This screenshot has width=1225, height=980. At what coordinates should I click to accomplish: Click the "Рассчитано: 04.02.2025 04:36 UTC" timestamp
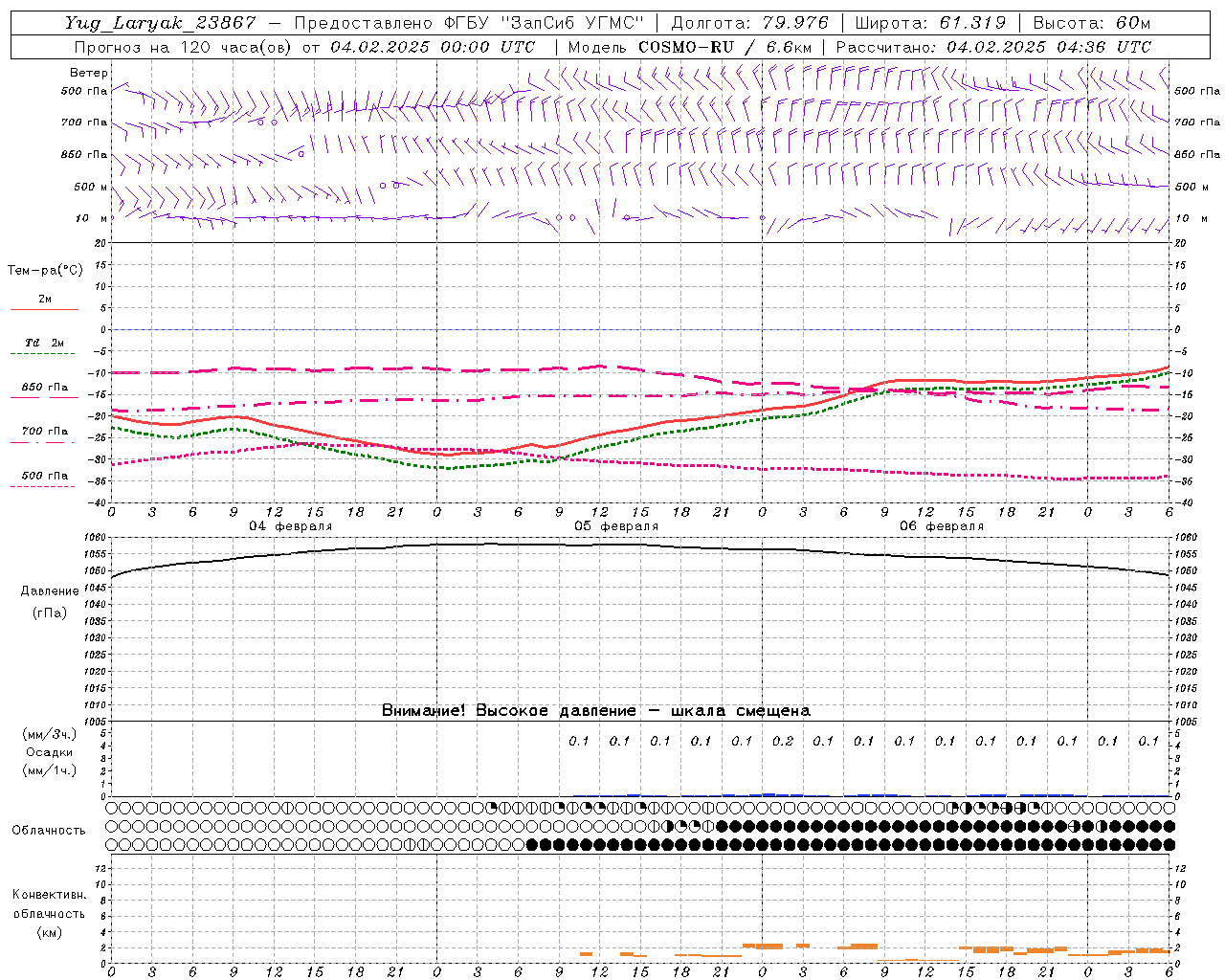(x=993, y=47)
